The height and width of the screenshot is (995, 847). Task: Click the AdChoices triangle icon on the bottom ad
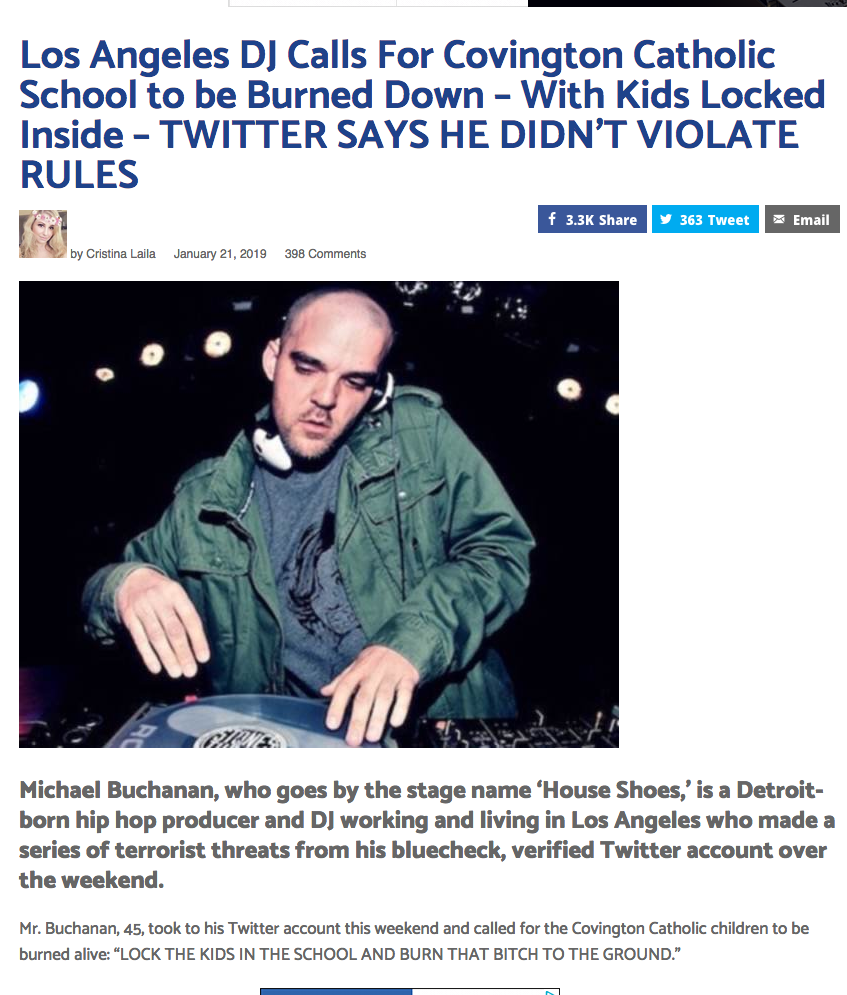(x=552, y=991)
